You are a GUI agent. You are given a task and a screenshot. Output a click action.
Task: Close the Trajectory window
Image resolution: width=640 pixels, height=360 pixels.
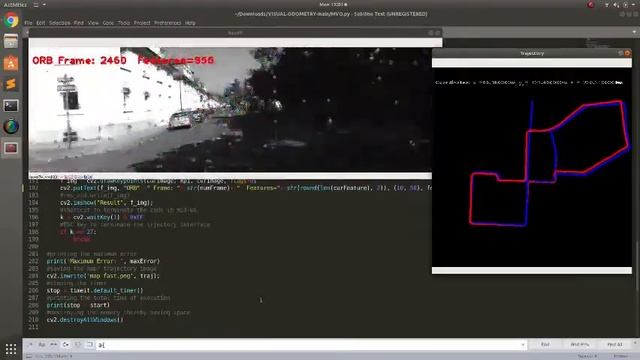tap(627, 53)
